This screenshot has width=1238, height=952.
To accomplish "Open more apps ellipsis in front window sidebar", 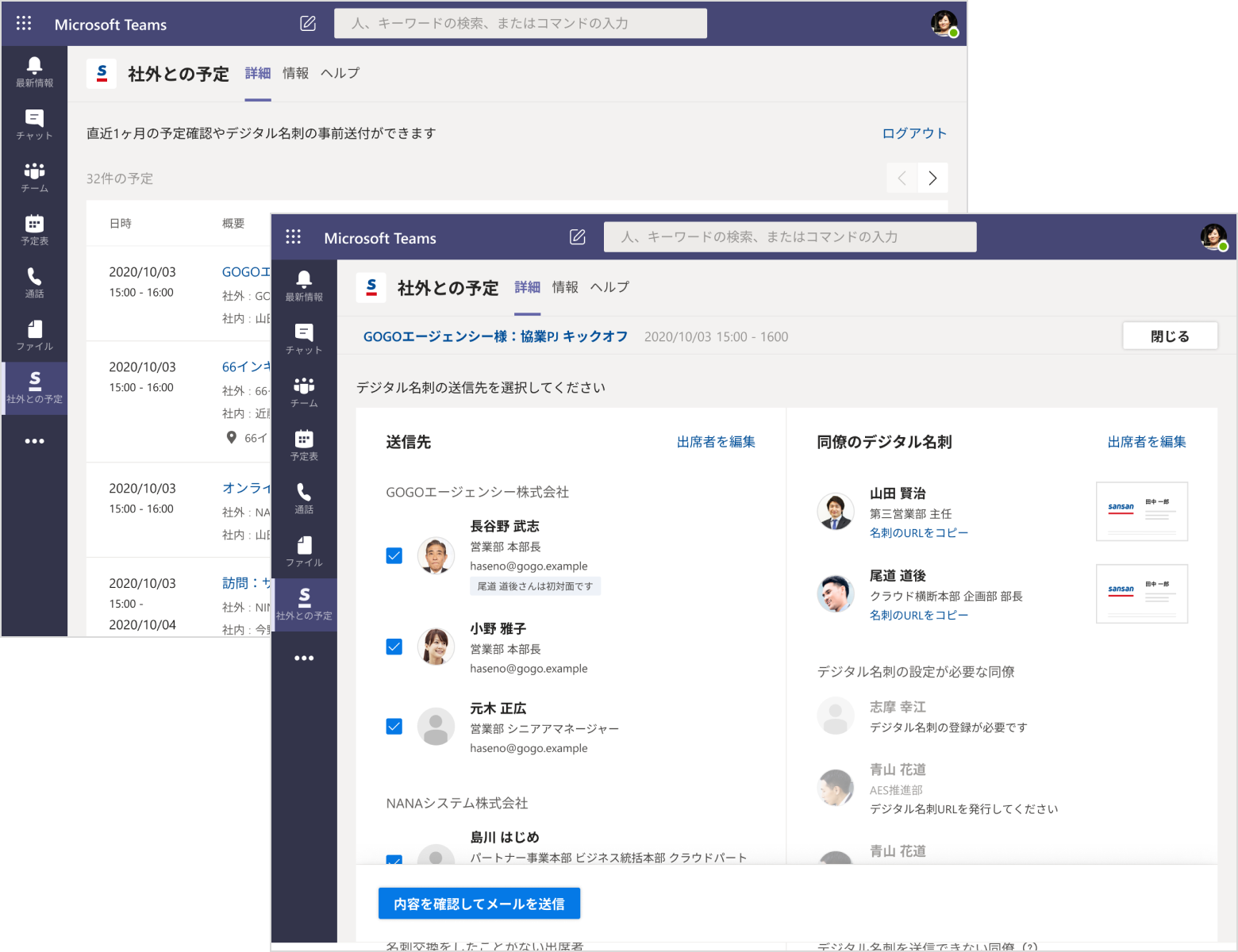I will click(x=304, y=658).
